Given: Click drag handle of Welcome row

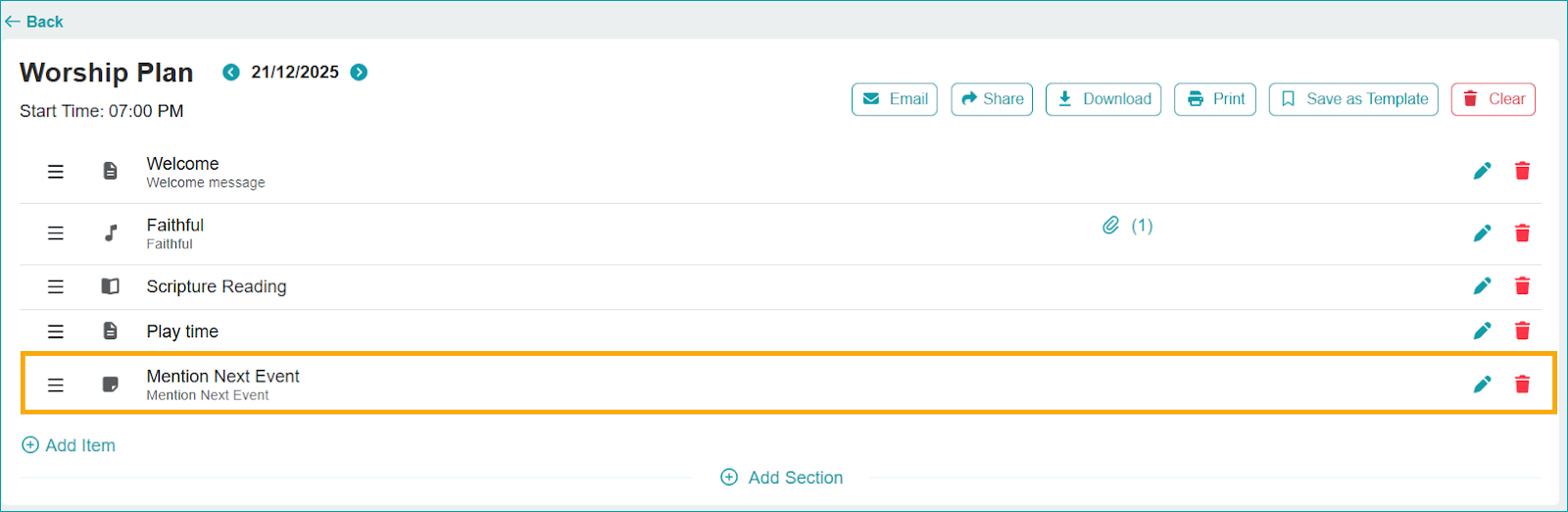Looking at the screenshot, I should click(x=56, y=172).
